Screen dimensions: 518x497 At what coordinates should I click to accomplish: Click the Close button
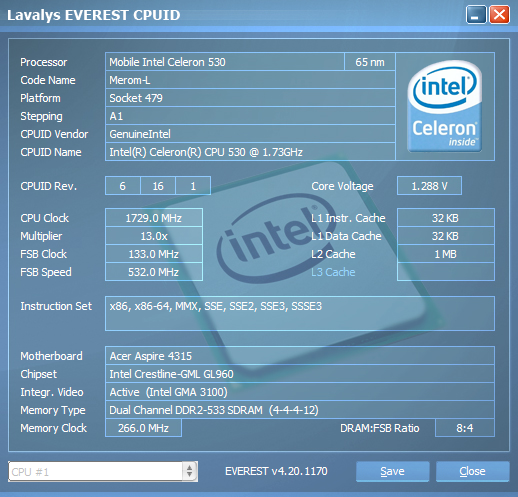[x=472, y=471]
